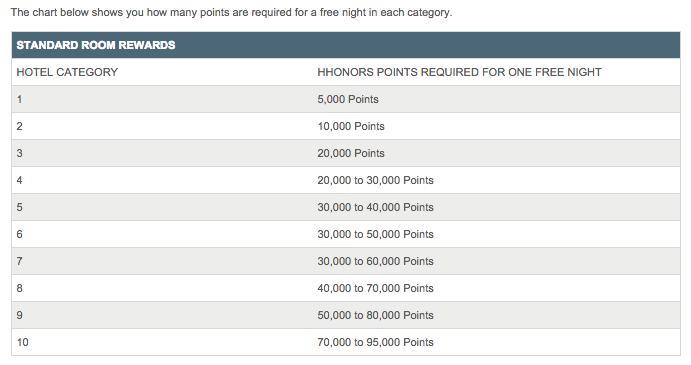The width and height of the screenshot is (691, 365).
Task: Click the 10,000 Points cell
Action: pos(351,126)
